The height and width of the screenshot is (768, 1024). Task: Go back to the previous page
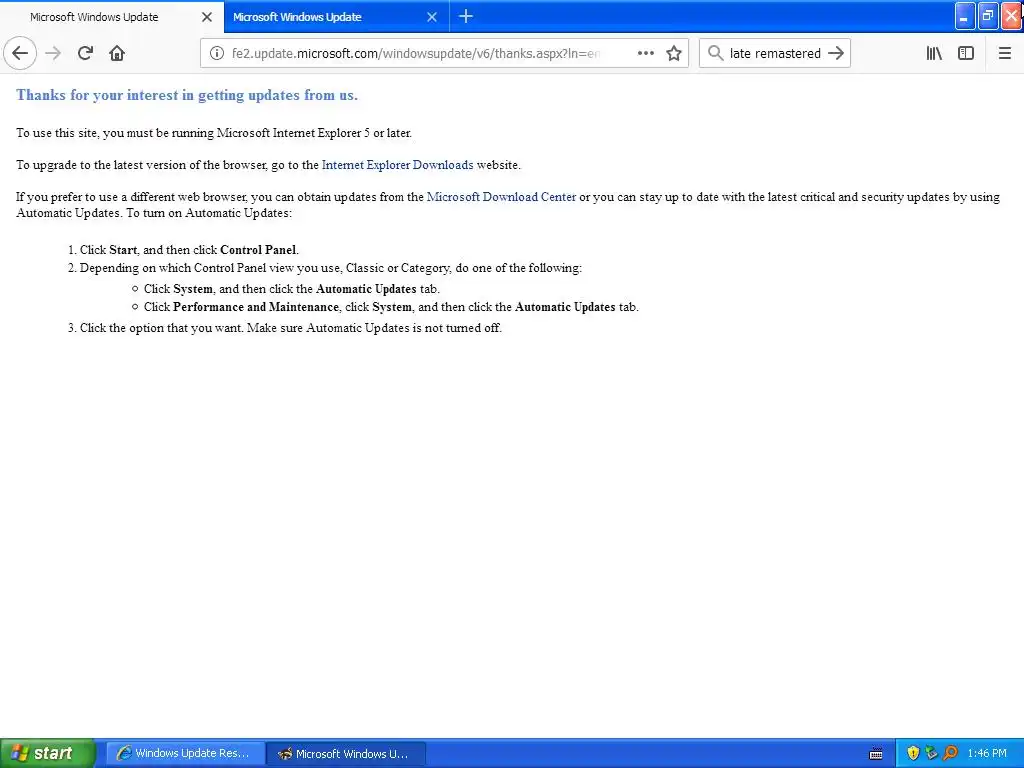point(20,54)
